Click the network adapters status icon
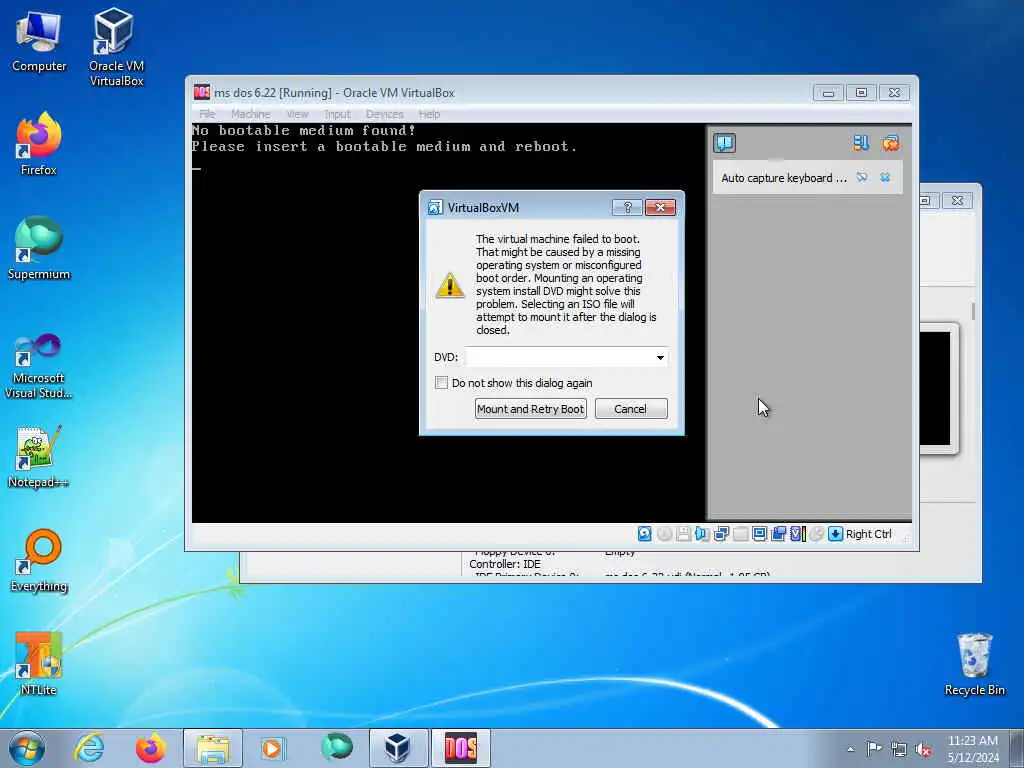Viewport: 1024px width, 768px height. click(x=721, y=534)
